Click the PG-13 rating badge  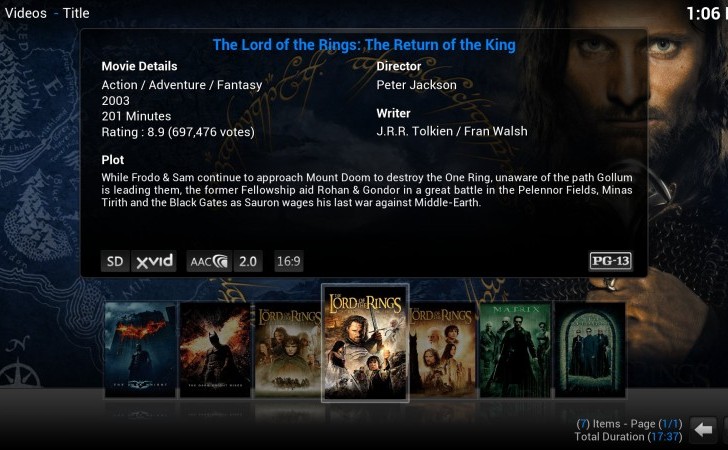[611, 261]
